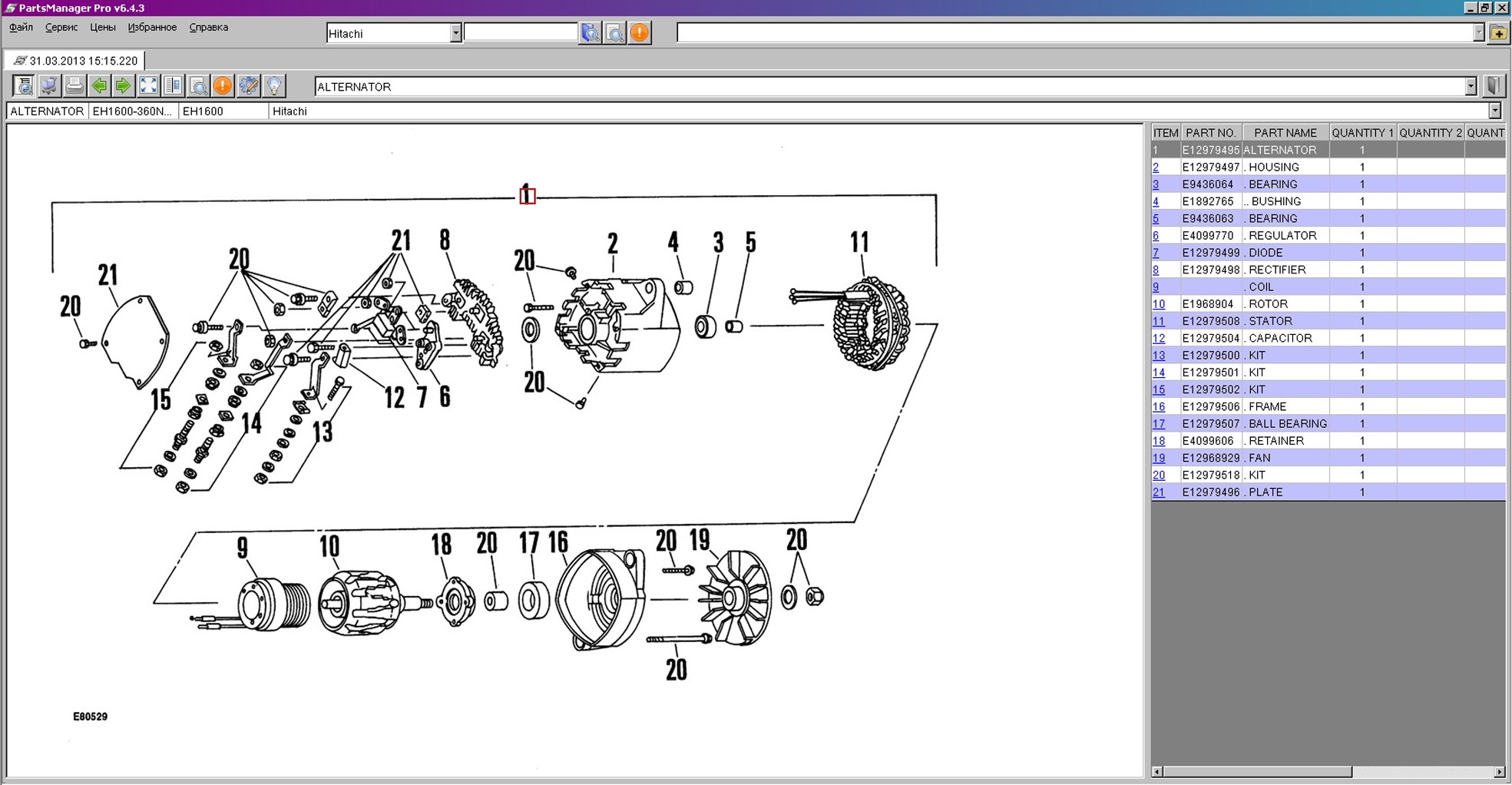Click the lightbulb hint icon
This screenshot has height=785, width=1512.
click(274, 86)
